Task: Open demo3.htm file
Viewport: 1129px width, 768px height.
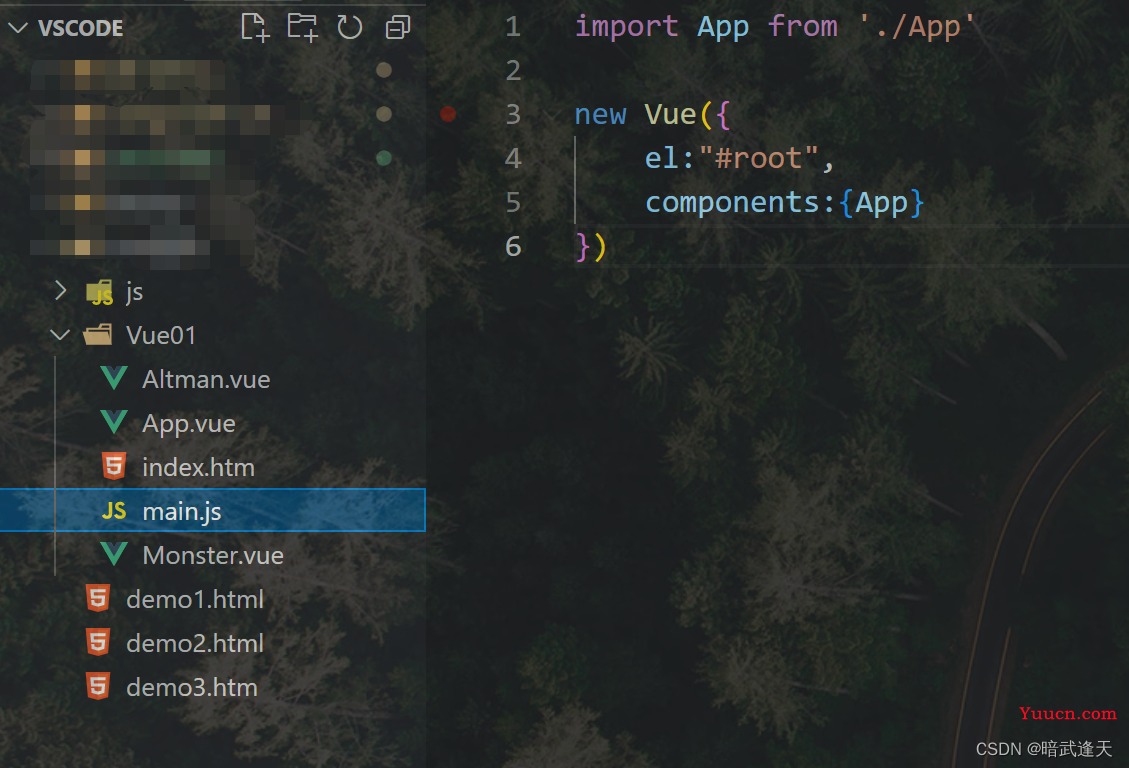Action: [192, 687]
